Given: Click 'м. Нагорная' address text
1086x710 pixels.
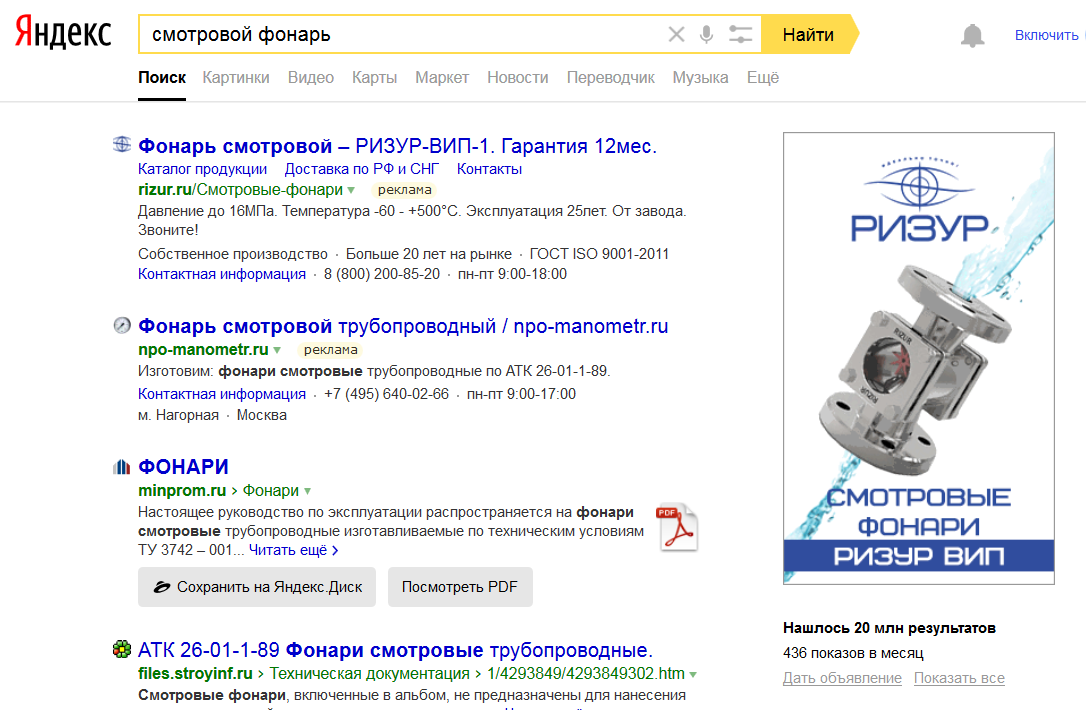Looking at the screenshot, I should (x=178, y=416).
